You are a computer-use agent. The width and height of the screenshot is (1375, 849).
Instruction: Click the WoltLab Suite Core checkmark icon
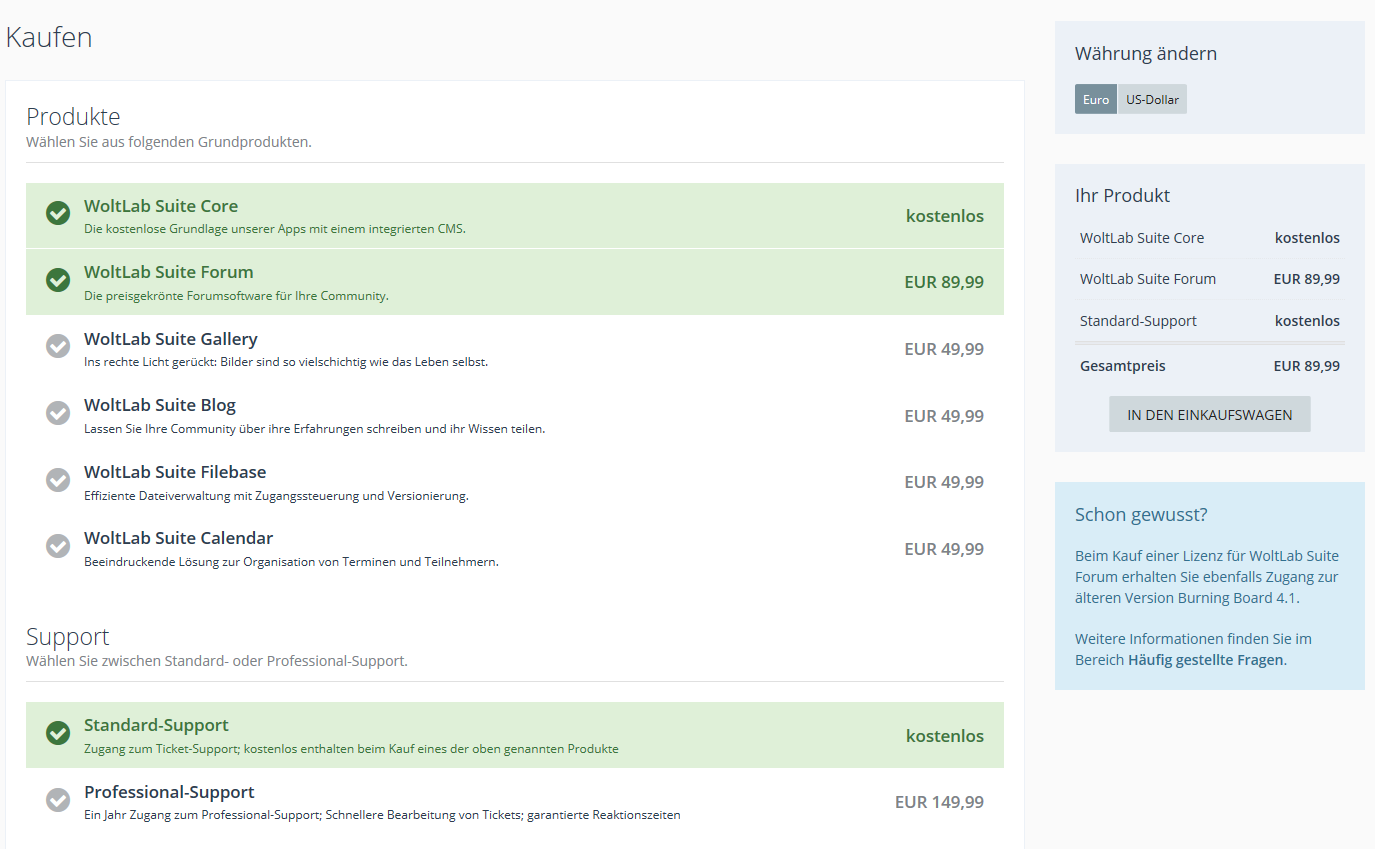[x=58, y=213]
